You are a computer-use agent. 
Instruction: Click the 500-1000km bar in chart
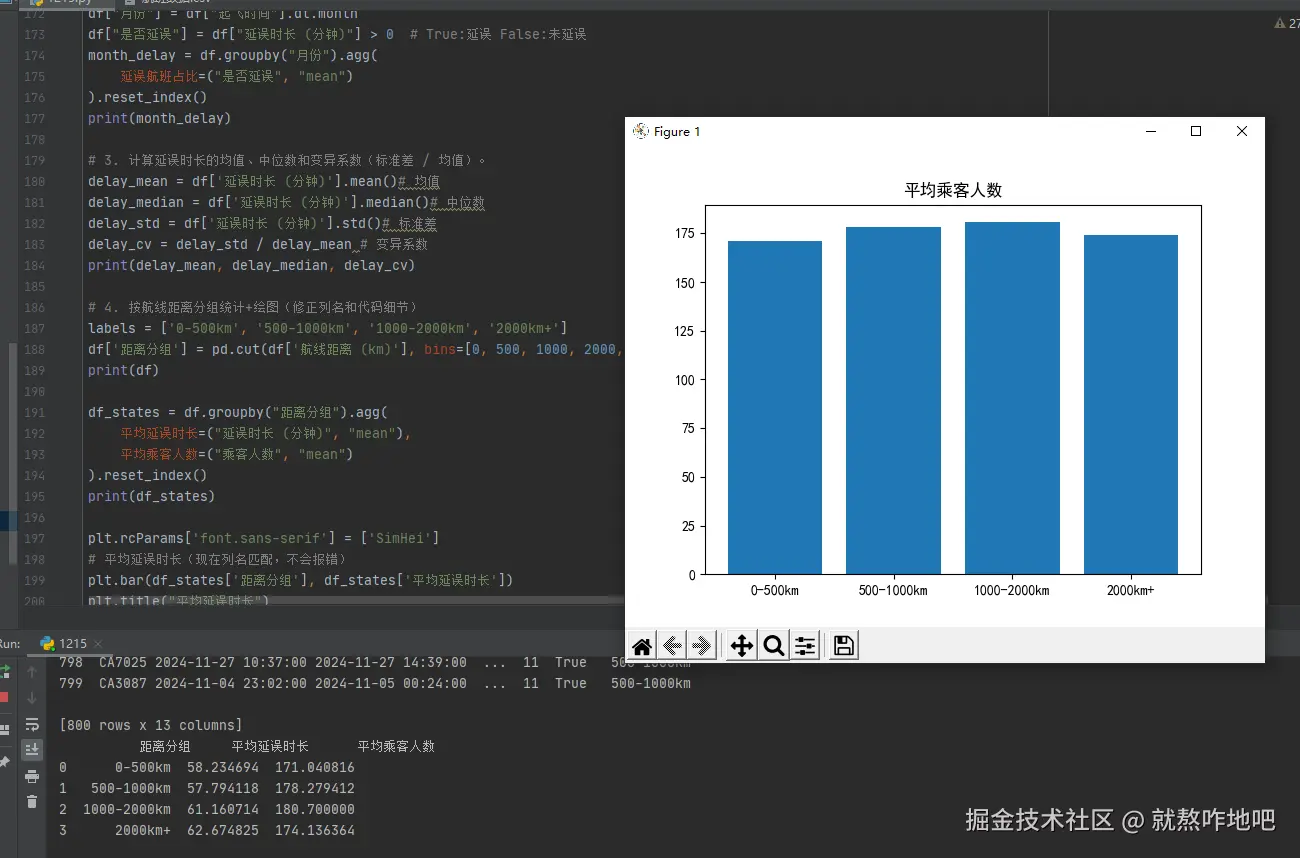(x=893, y=400)
